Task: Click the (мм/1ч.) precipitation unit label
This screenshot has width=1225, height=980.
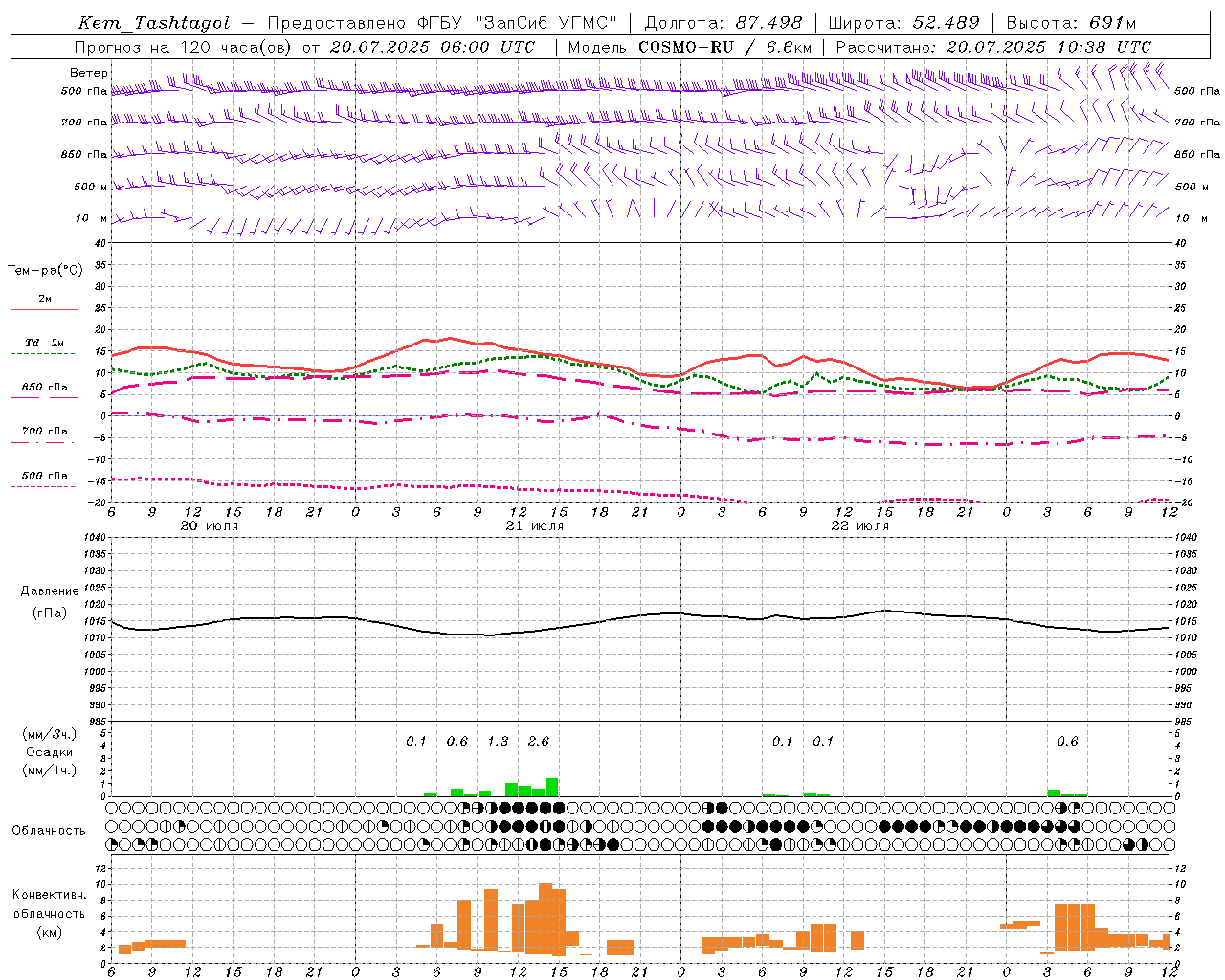Action: click(50, 770)
